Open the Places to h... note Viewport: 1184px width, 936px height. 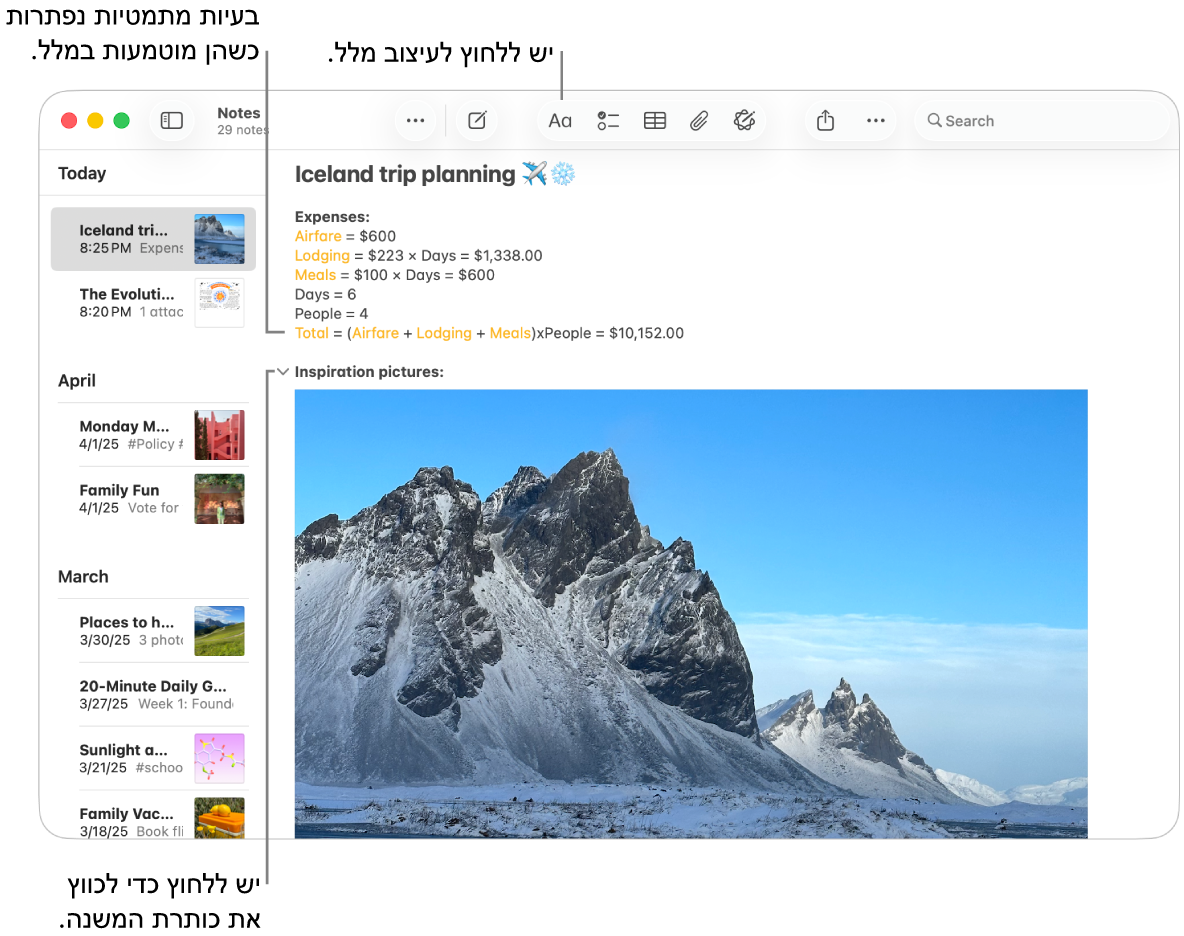click(x=153, y=631)
